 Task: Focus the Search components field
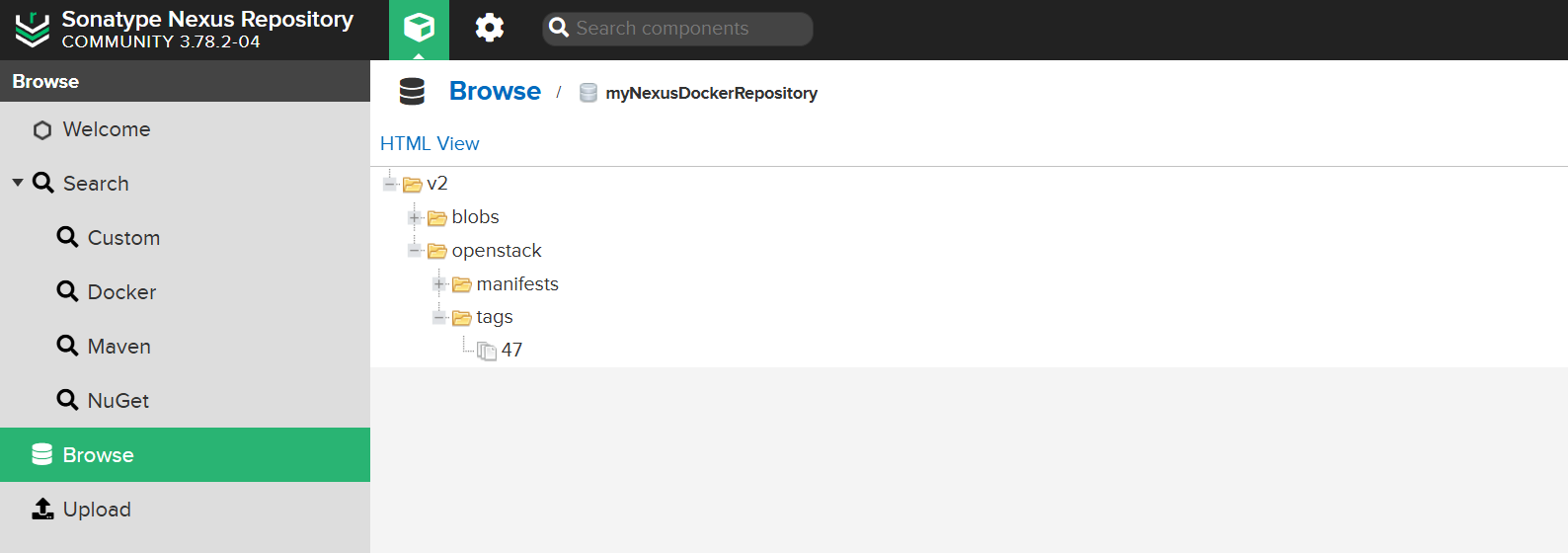(x=677, y=29)
